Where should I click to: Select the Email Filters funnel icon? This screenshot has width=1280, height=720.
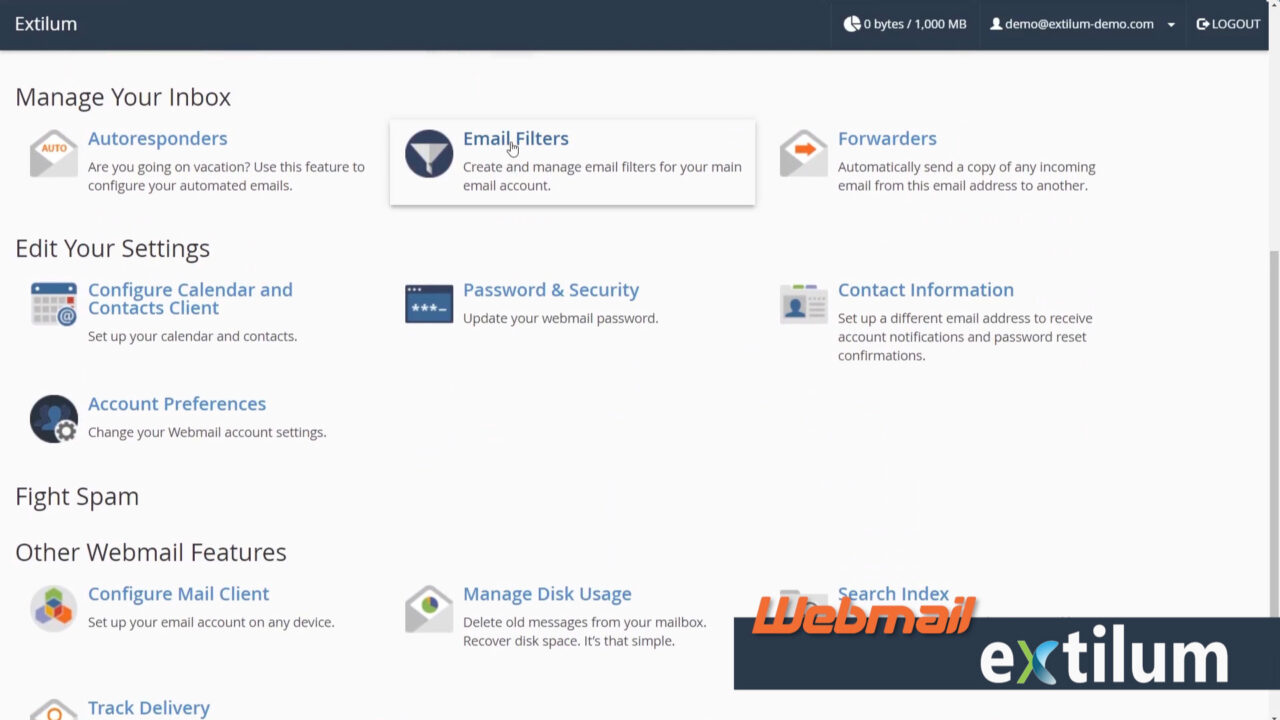[x=428, y=154]
